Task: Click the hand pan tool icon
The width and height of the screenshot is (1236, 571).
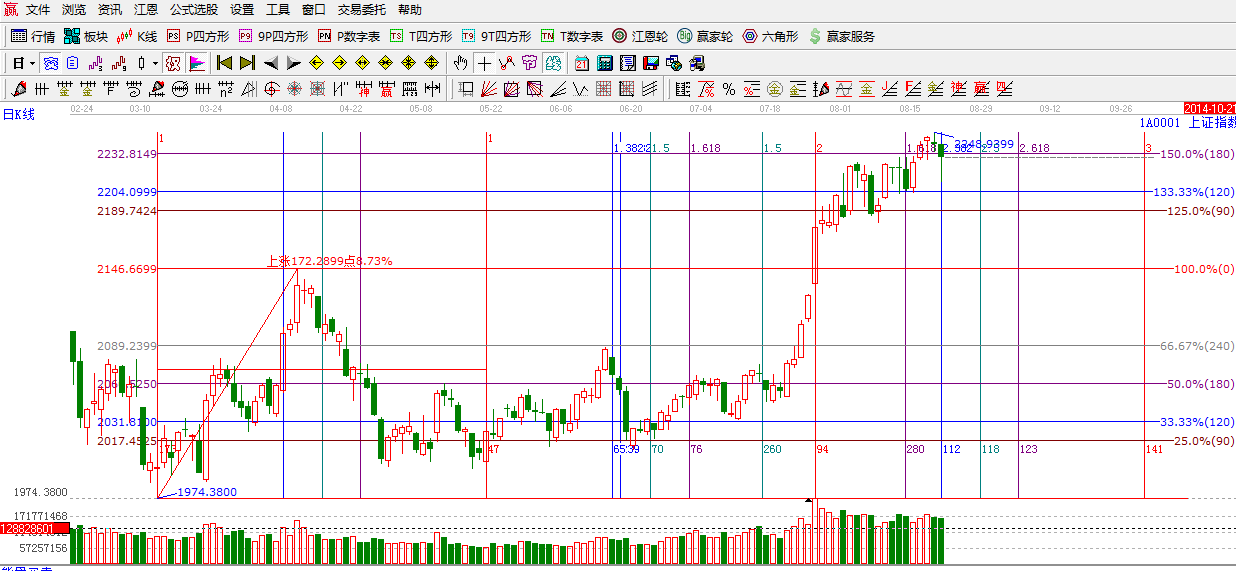Action: tap(461, 63)
